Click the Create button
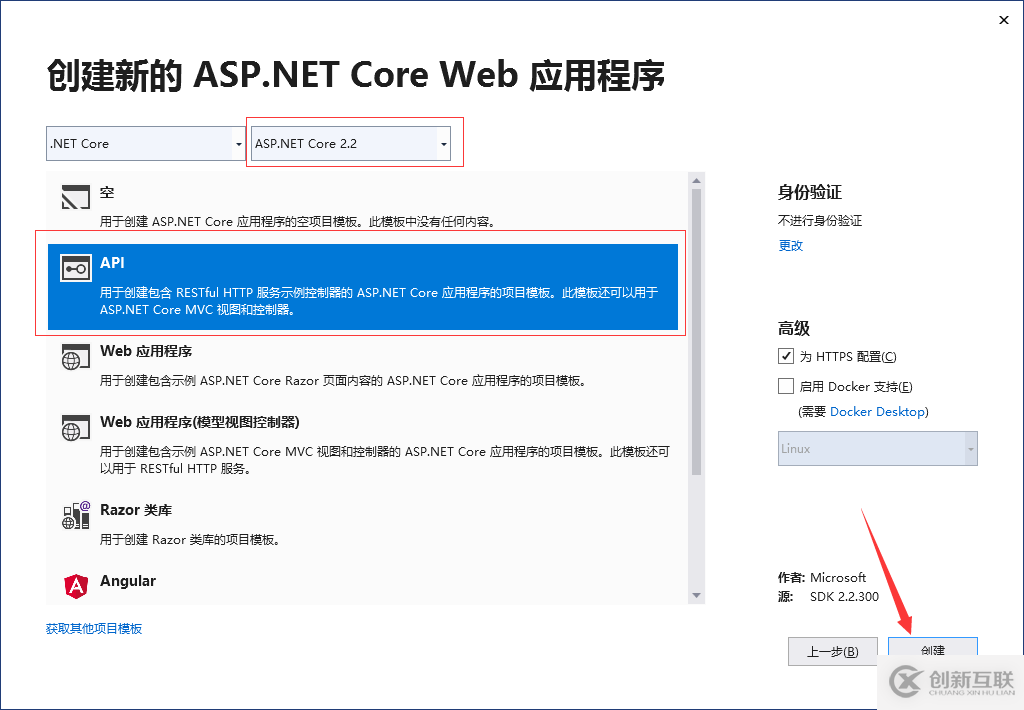 coord(932,650)
